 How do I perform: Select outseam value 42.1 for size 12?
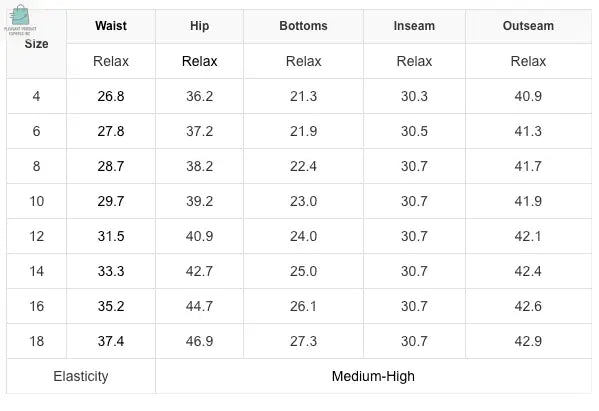point(528,236)
